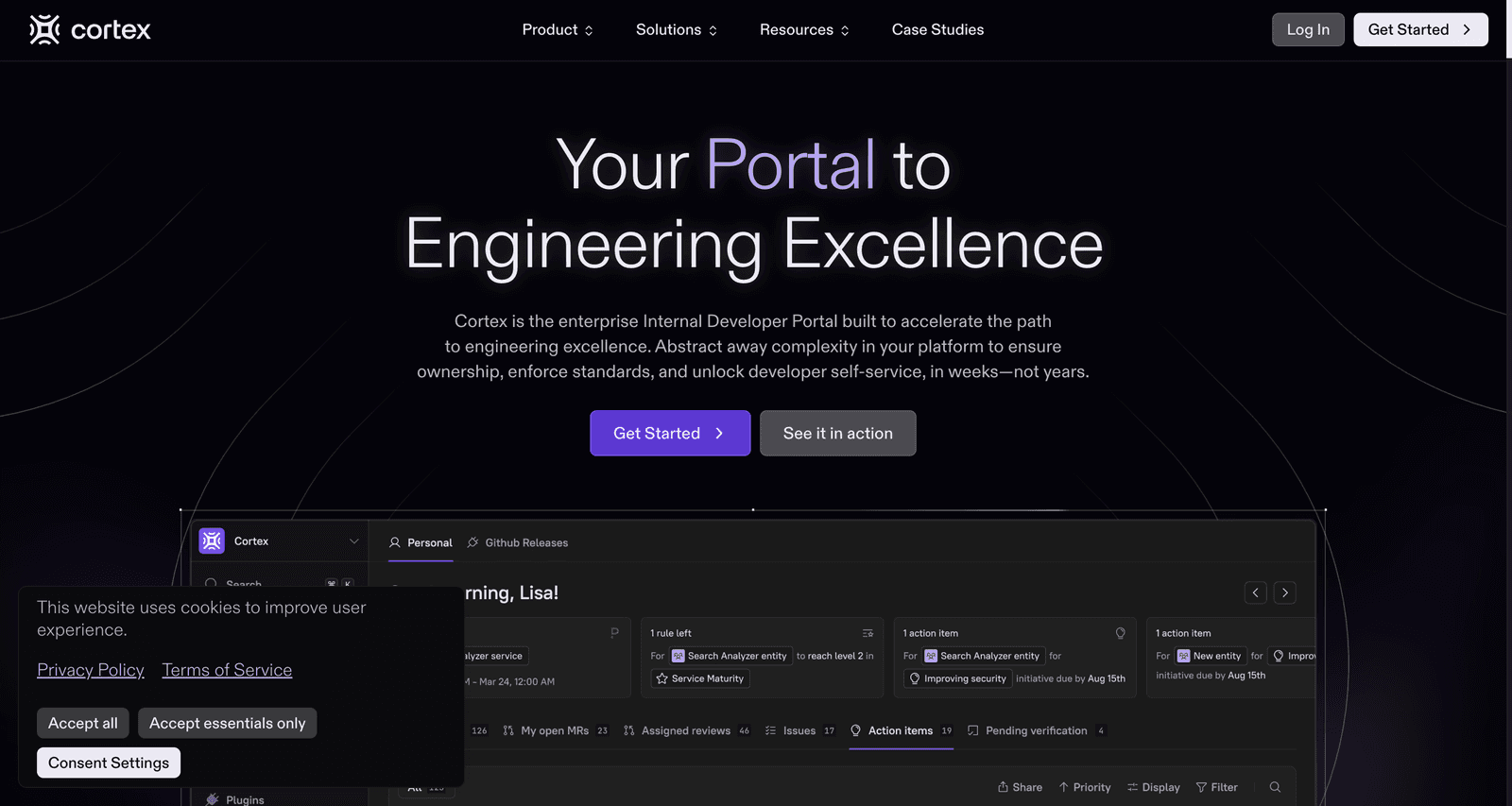Screen dimensions: 1512x806
Task: Click the Log In button
Action: tap(1308, 30)
